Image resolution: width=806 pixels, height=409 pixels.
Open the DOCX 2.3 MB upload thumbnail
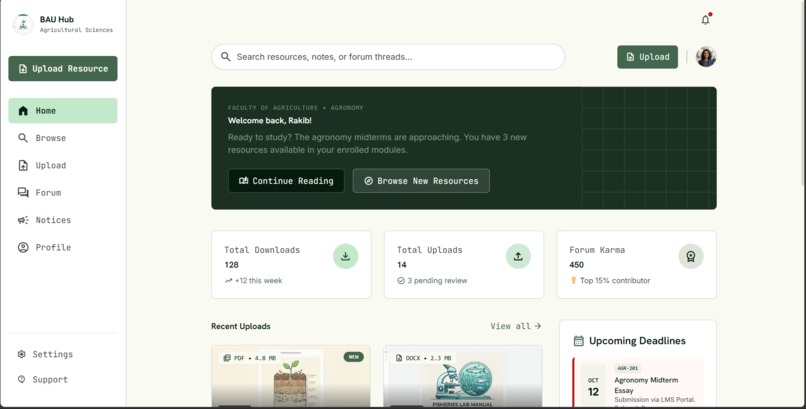463,376
